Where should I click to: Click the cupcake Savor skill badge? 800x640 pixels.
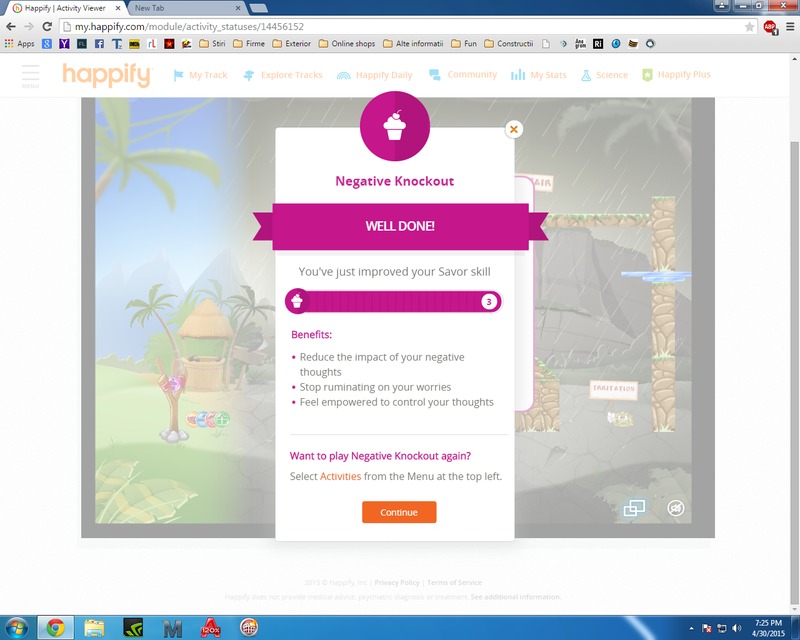point(395,126)
